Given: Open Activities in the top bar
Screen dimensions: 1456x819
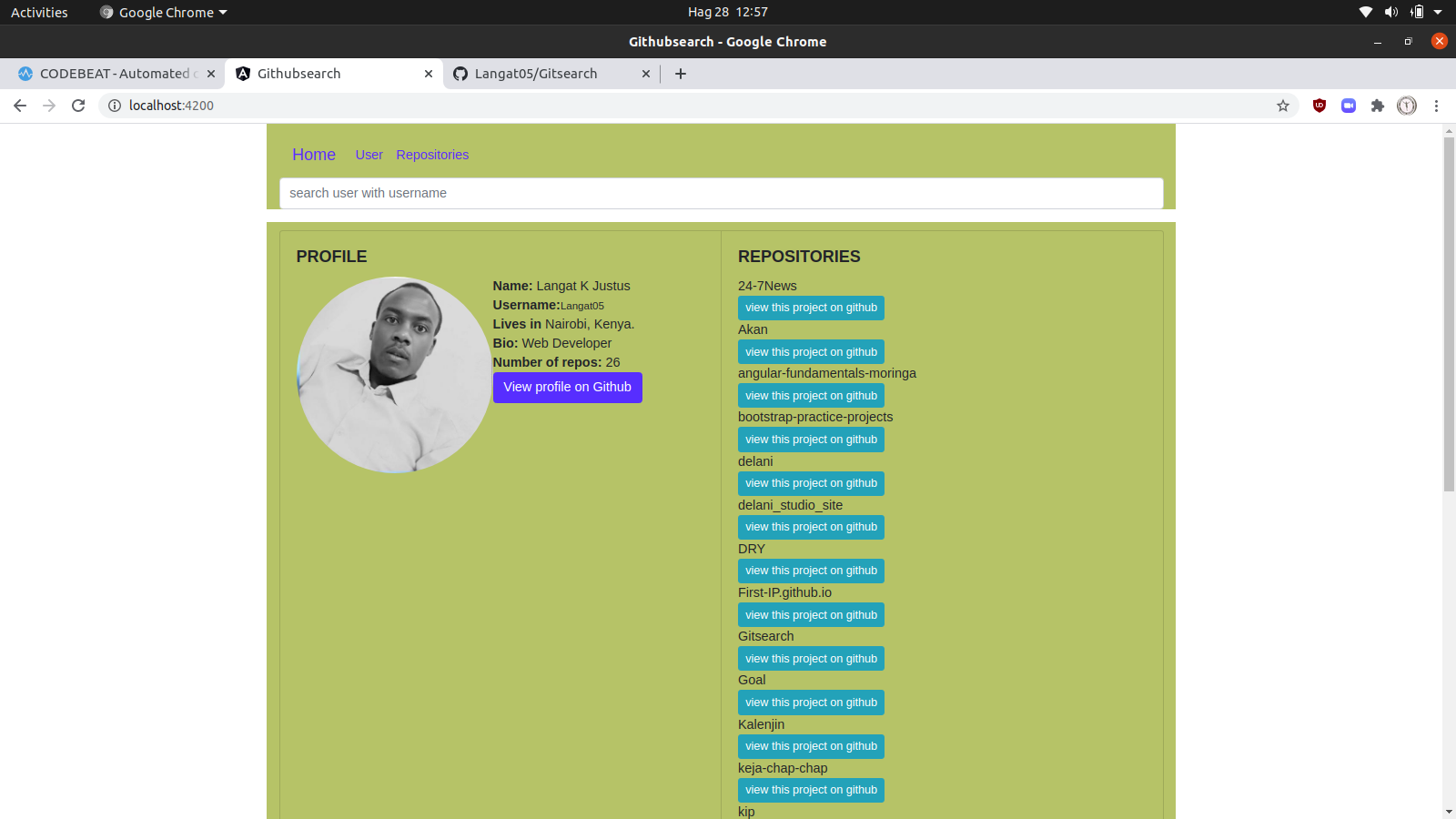Looking at the screenshot, I should (x=38, y=12).
